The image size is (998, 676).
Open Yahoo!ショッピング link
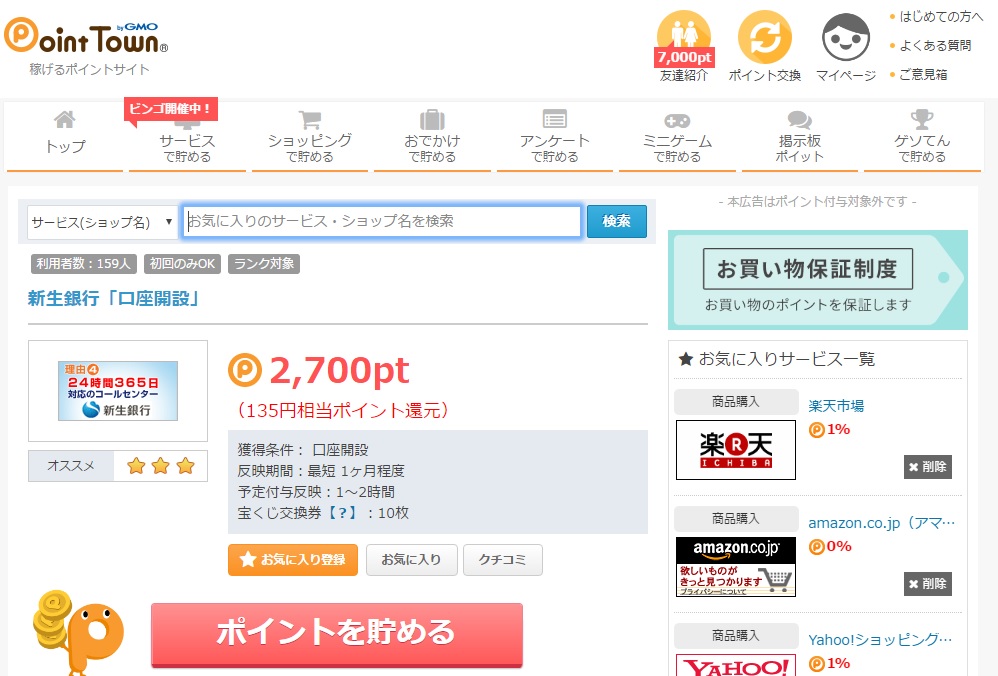(x=880, y=640)
